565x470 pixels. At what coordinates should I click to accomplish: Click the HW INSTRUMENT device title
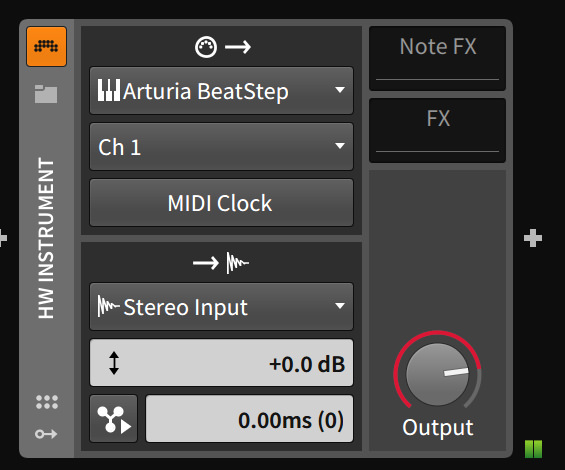point(46,238)
